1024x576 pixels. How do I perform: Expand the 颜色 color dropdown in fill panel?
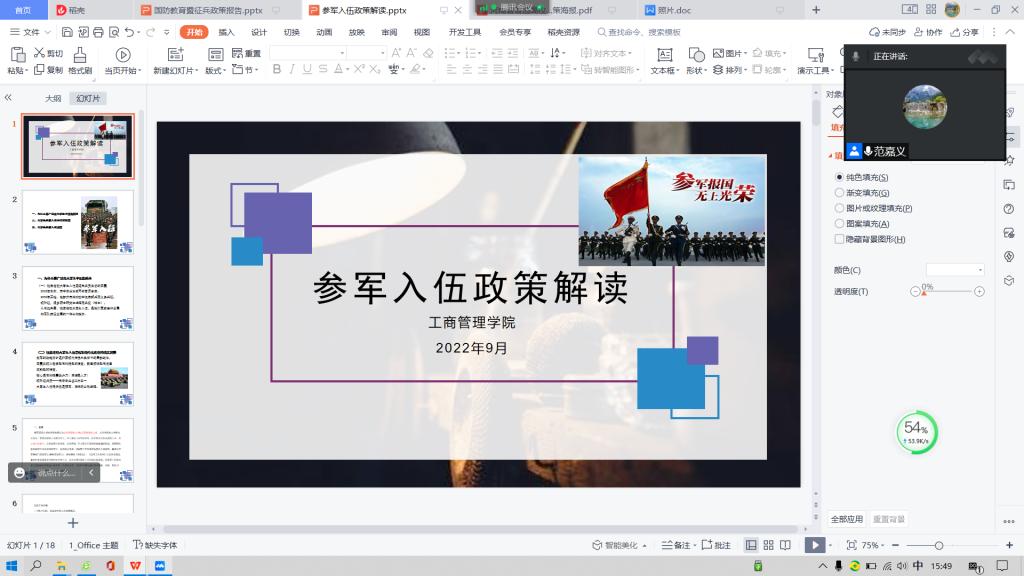click(955, 270)
